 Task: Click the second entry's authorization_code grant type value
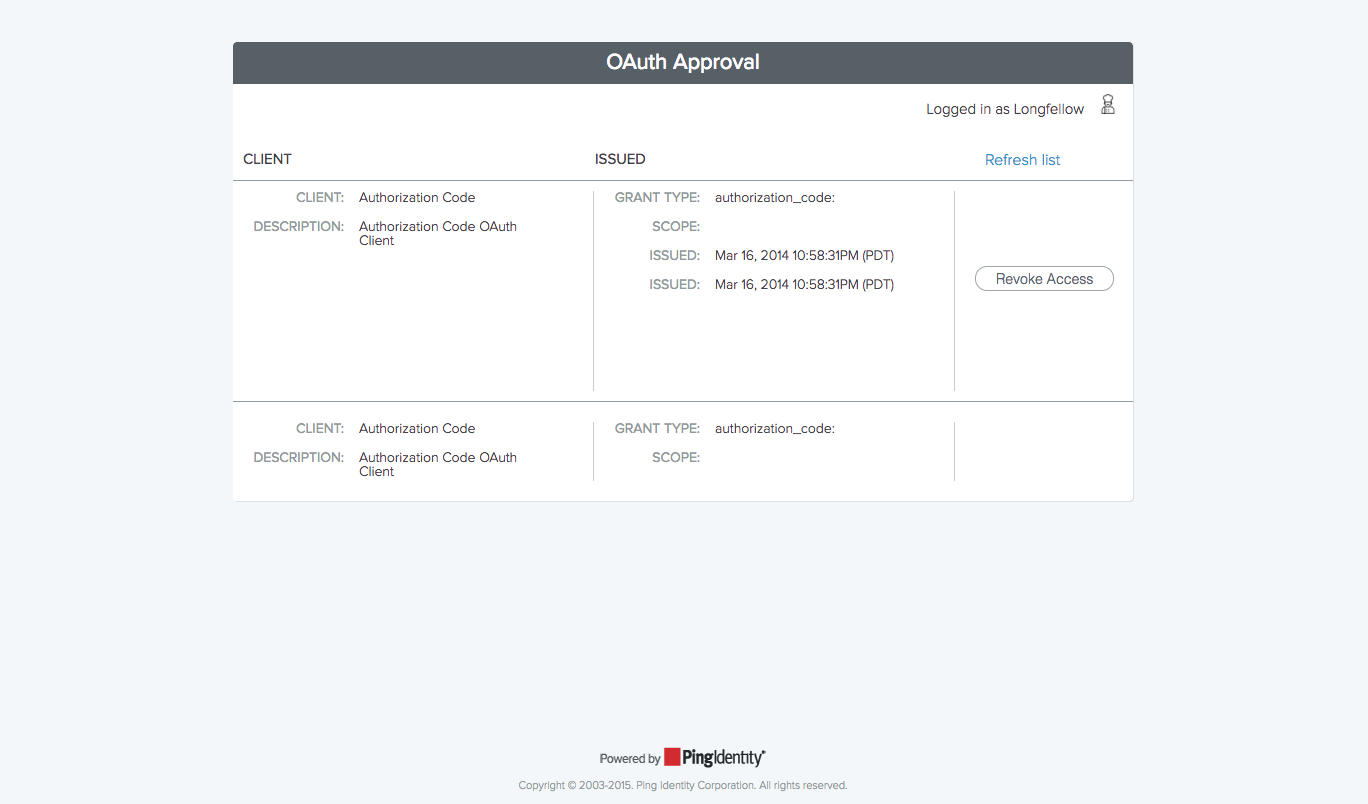[774, 429]
